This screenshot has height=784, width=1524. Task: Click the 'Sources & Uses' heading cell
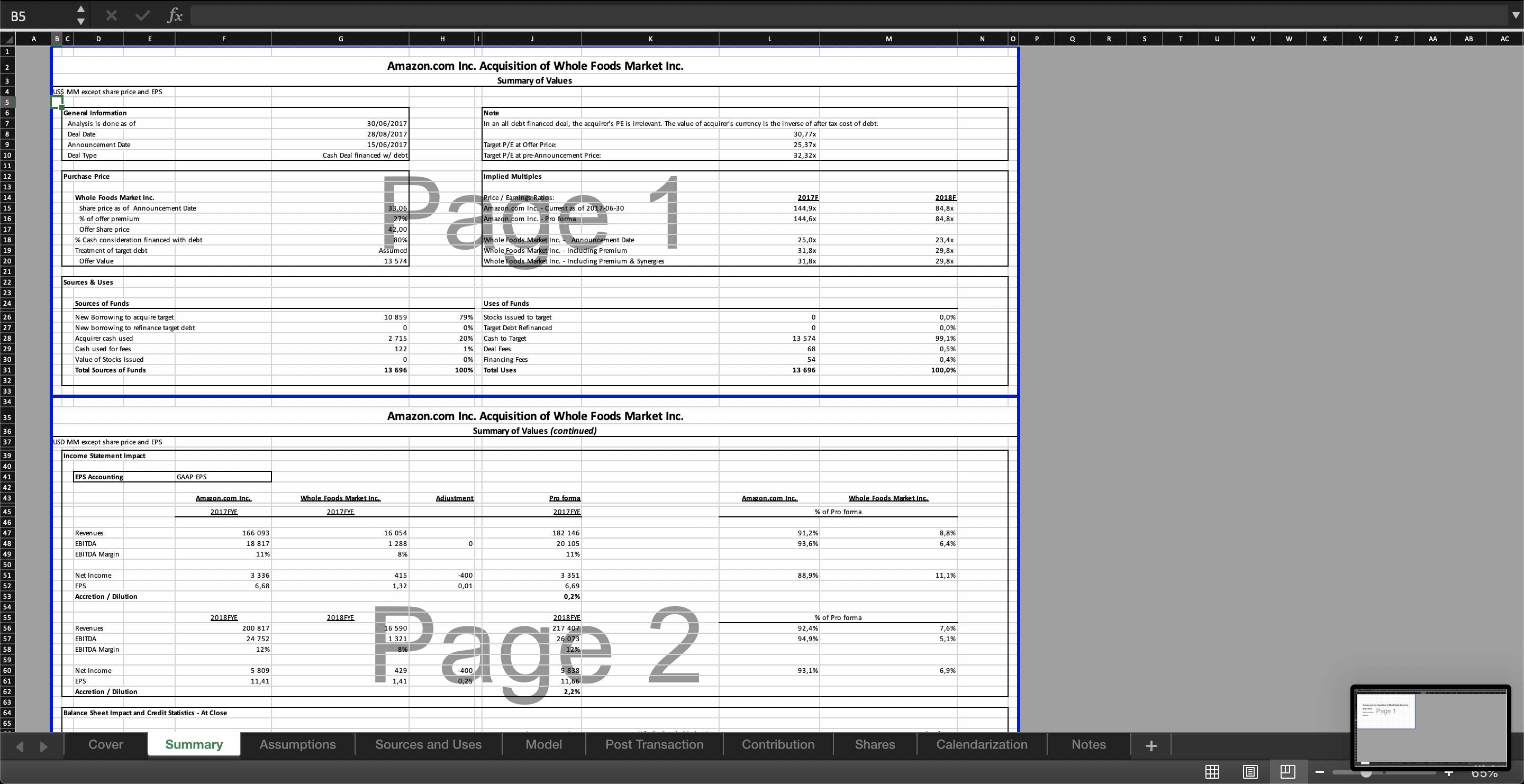point(88,282)
